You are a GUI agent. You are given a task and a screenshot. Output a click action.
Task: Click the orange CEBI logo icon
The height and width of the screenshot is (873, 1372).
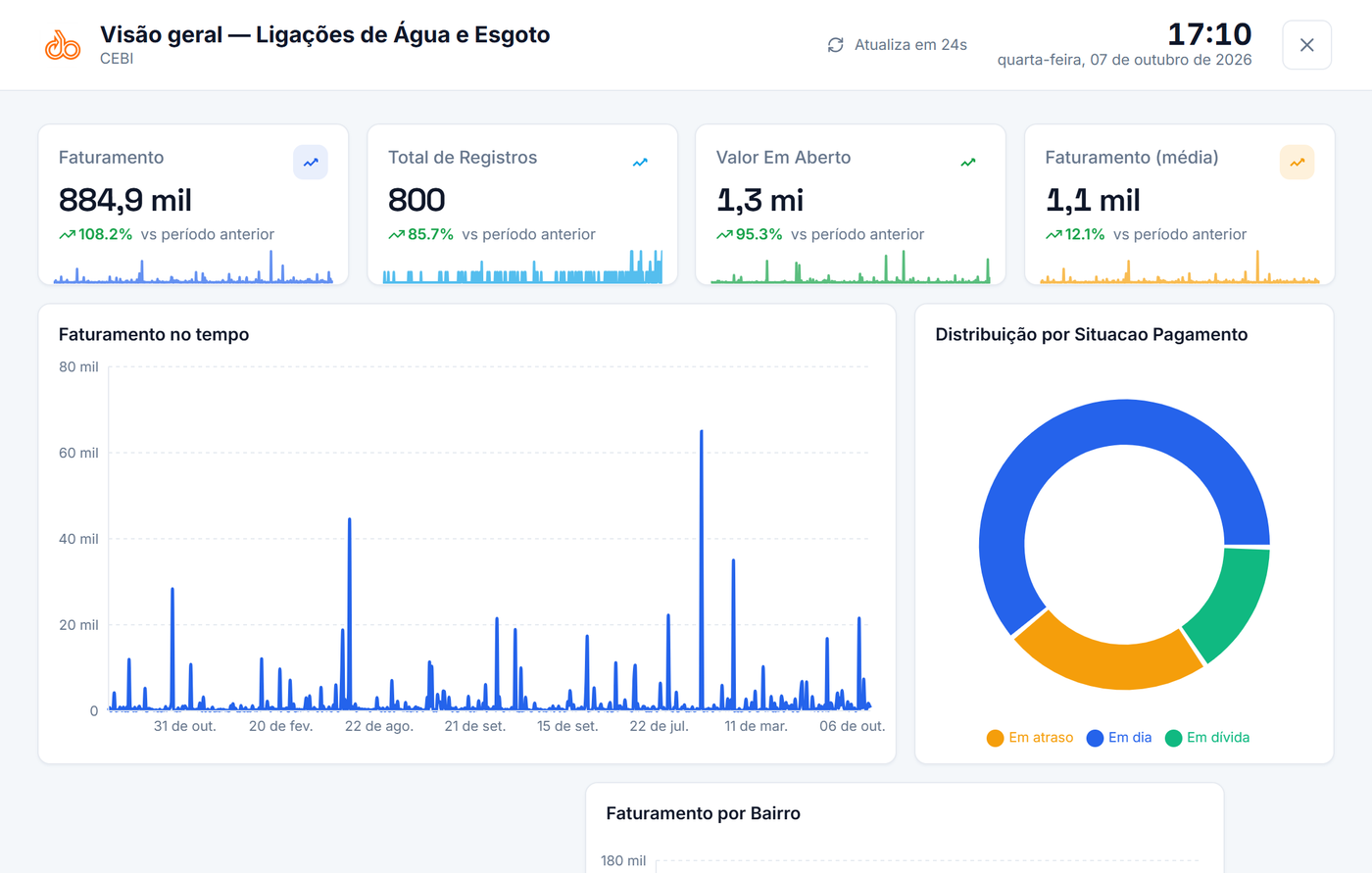tap(63, 45)
